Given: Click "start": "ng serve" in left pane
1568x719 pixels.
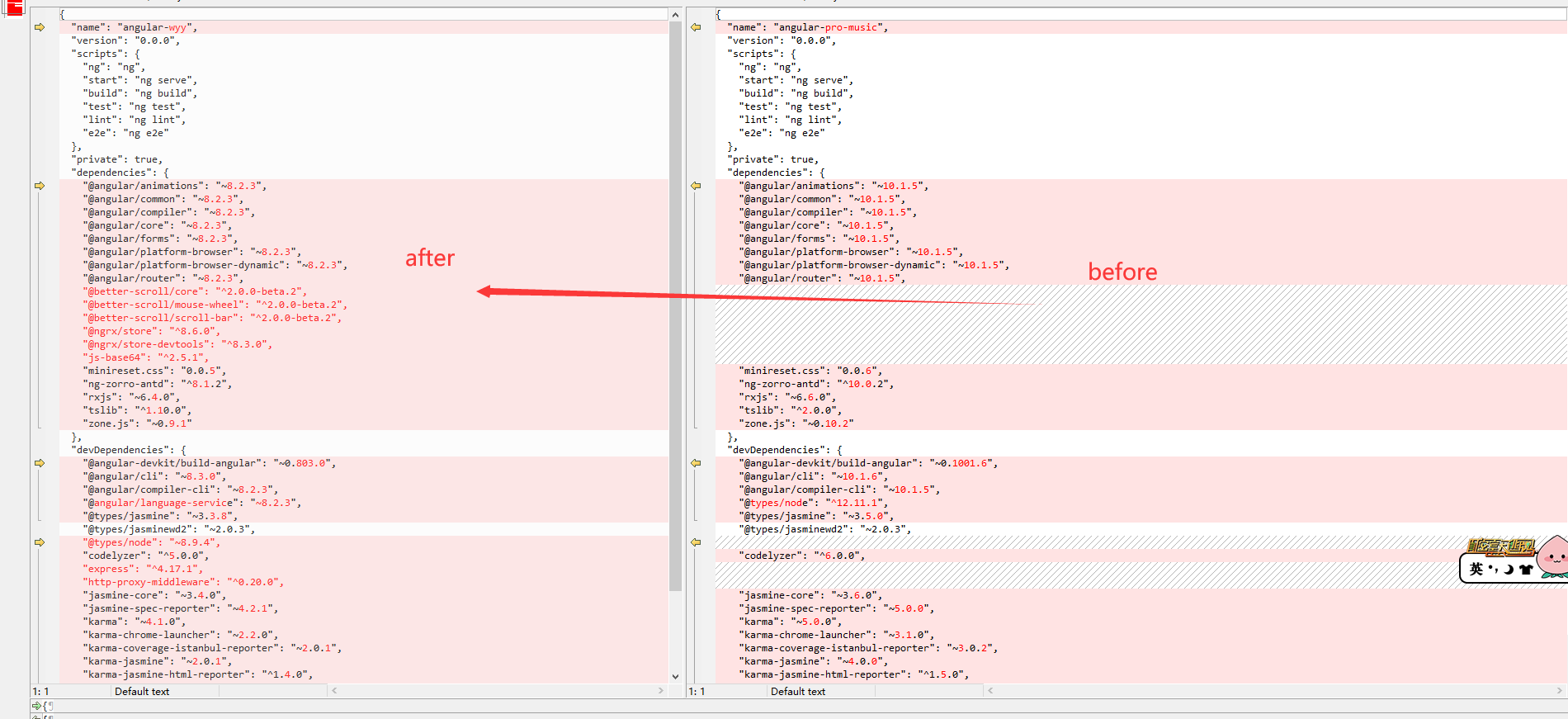Looking at the screenshot, I should pyautogui.click(x=139, y=80).
